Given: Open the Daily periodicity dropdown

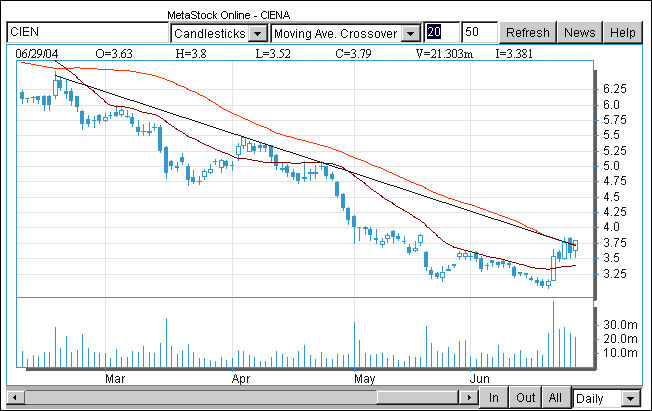Looking at the screenshot, I should [x=629, y=398].
